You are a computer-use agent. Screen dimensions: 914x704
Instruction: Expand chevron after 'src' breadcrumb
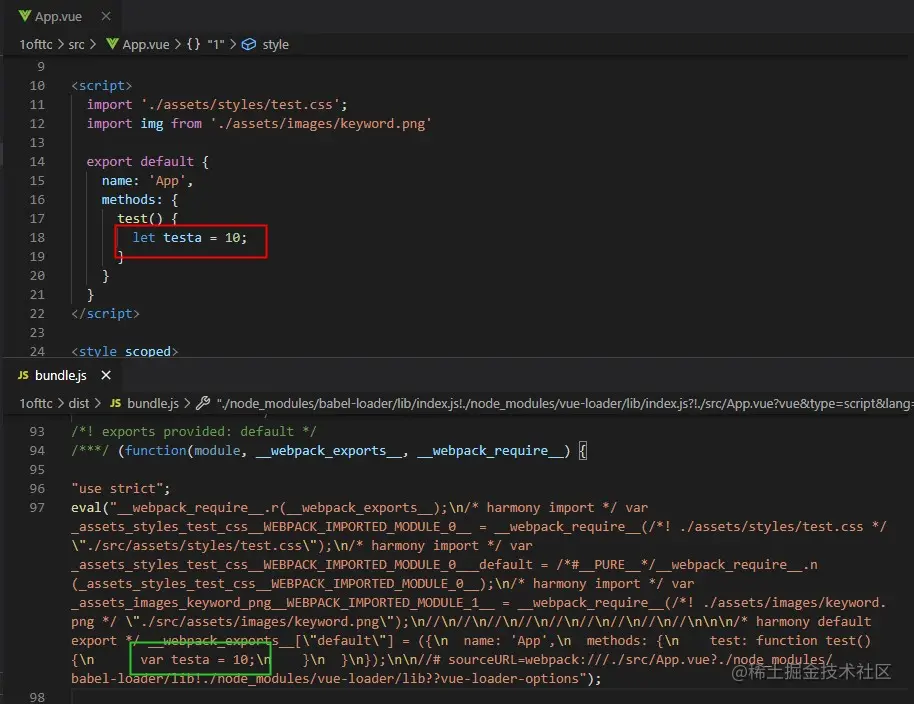click(92, 44)
